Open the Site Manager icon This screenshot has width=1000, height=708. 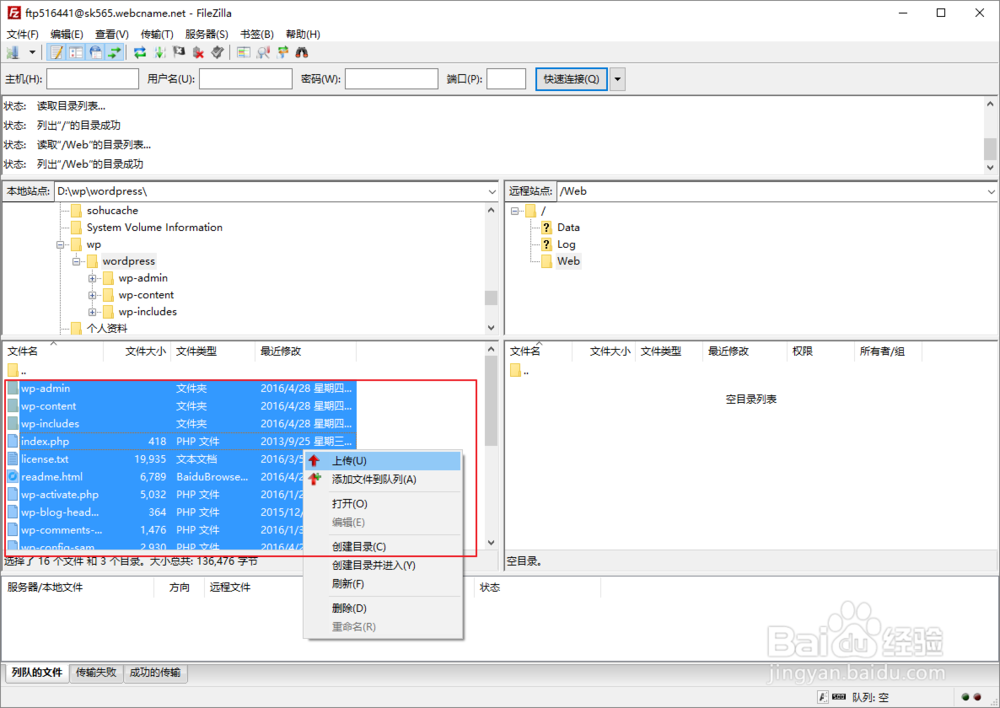[13, 53]
